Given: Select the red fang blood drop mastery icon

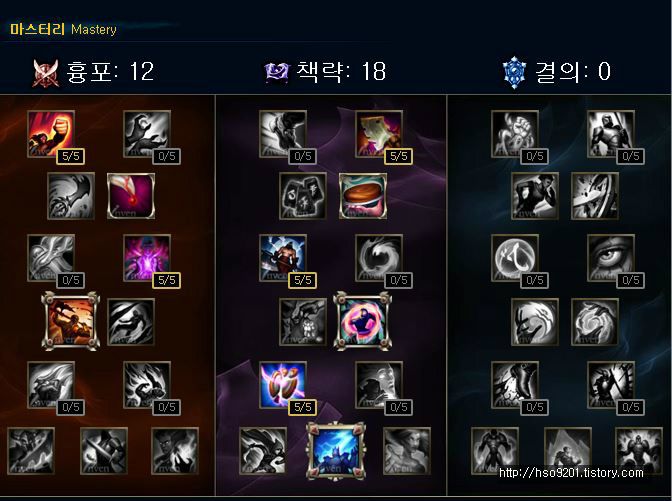Looking at the screenshot, I should (131, 196).
